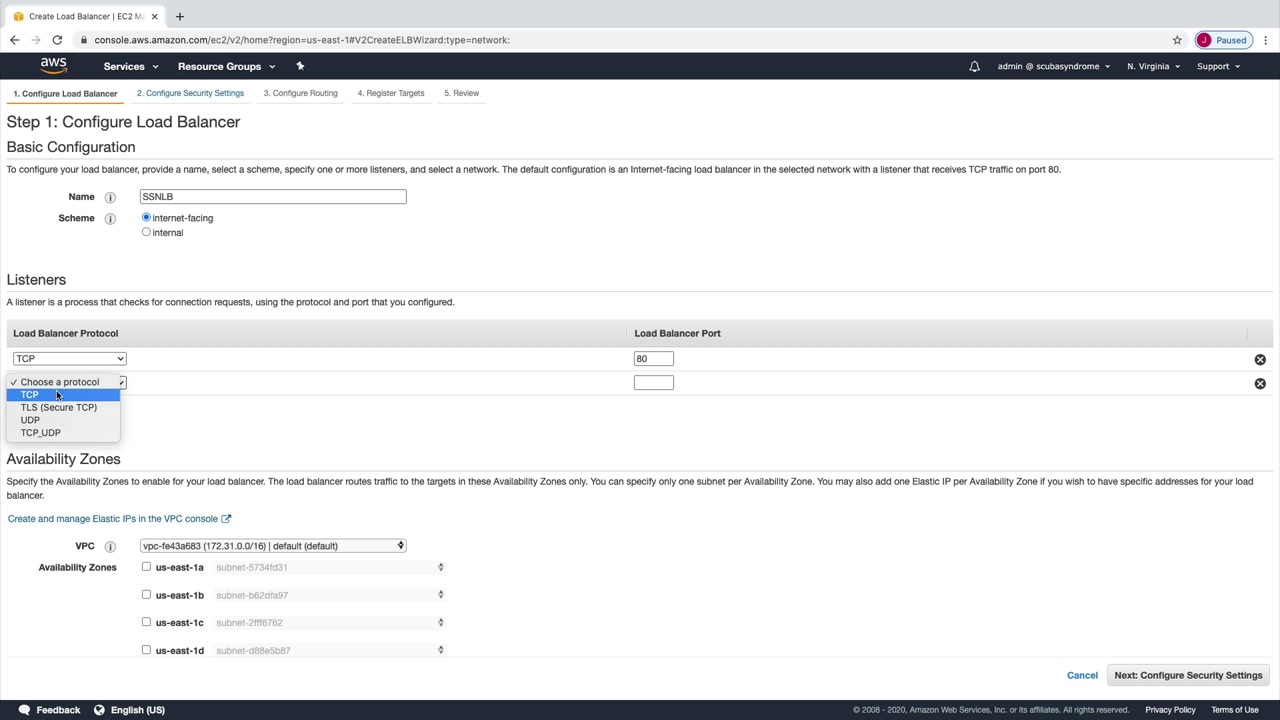Image resolution: width=1280 pixels, height=720 pixels.
Task: Go to the Register Targets step tab
Action: click(x=391, y=93)
